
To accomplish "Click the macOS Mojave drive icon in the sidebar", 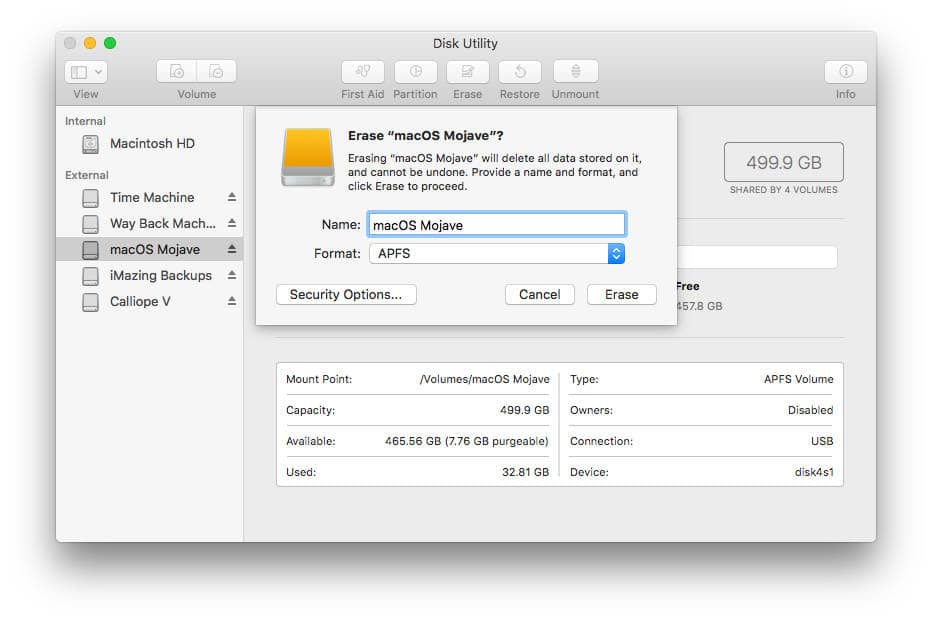I will [x=90, y=250].
